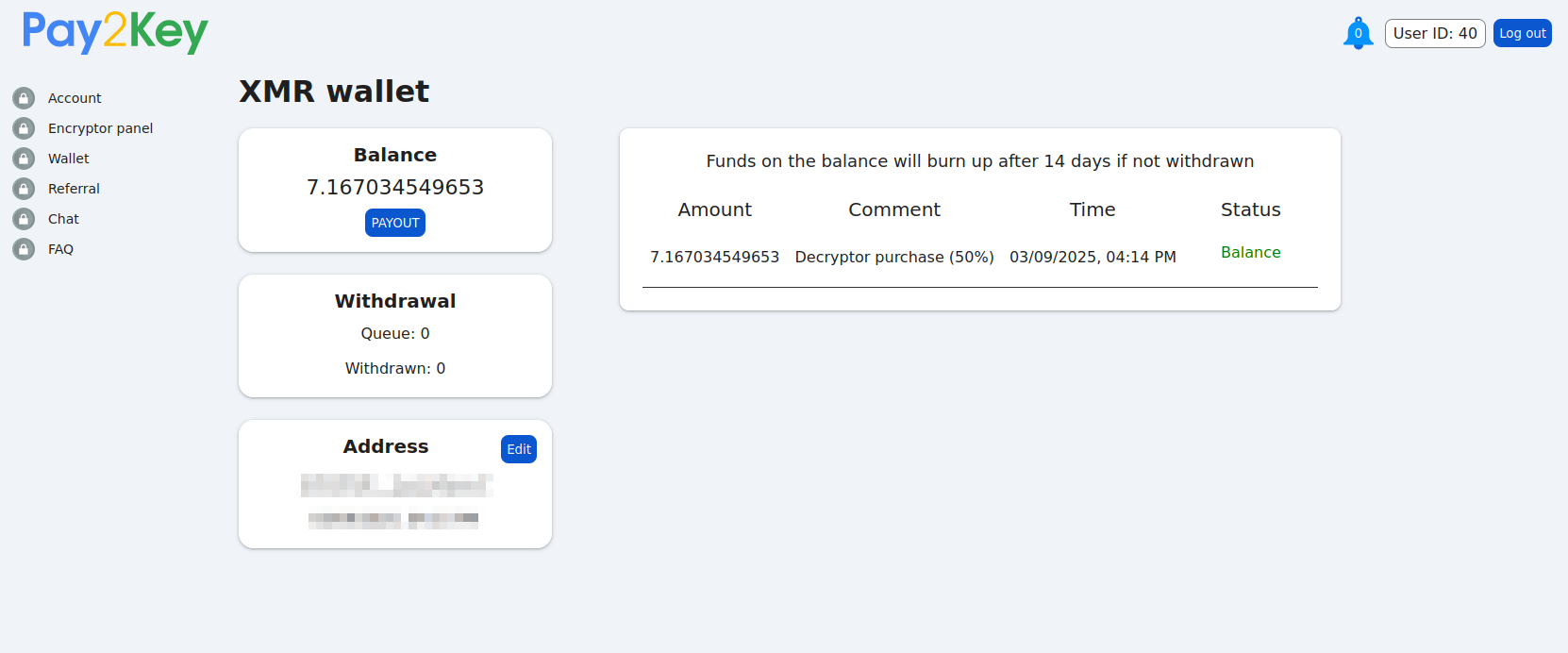Click the lock icon beside Account

24,98
